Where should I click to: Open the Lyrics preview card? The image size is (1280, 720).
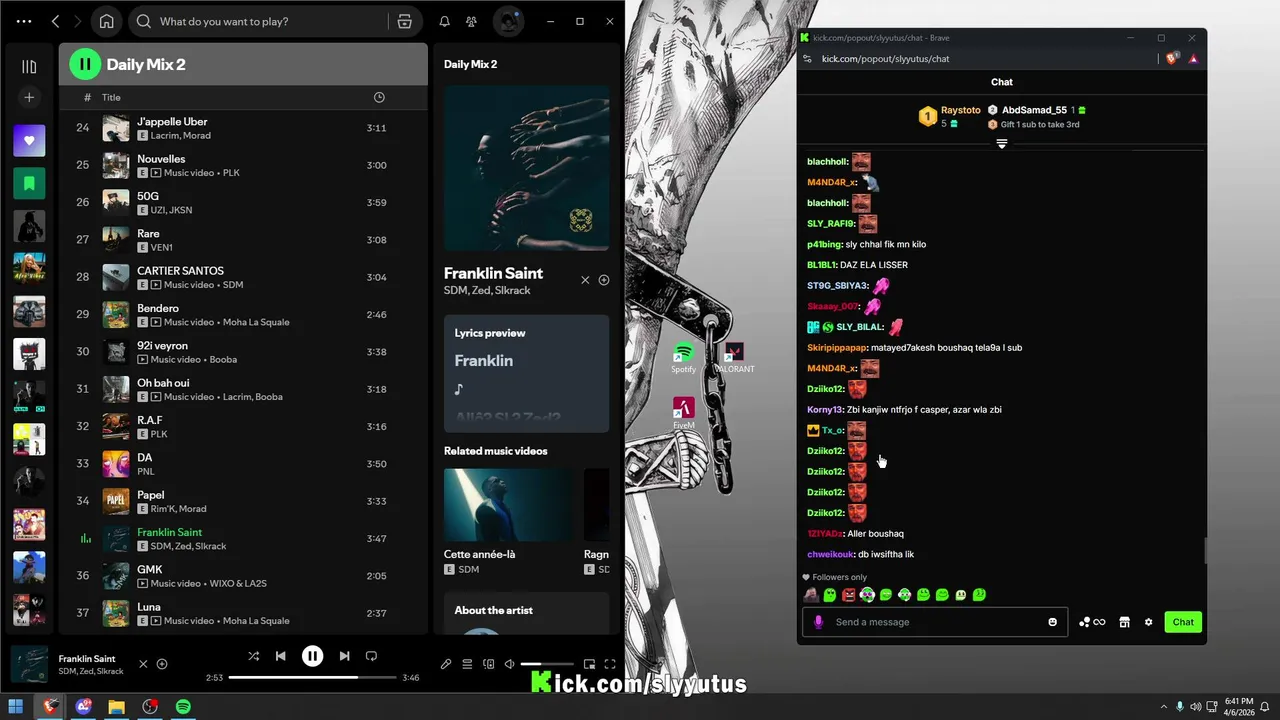pos(526,374)
